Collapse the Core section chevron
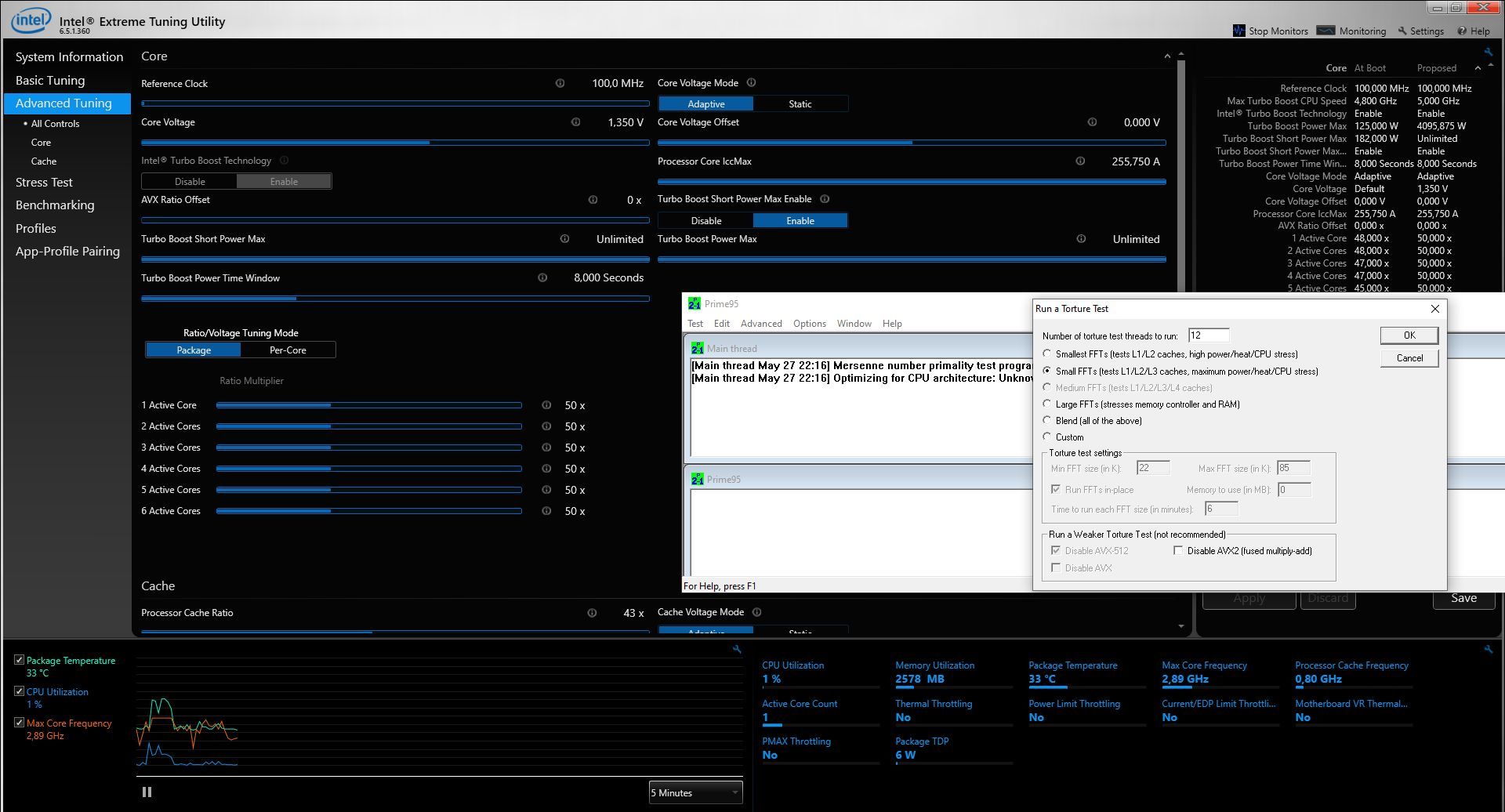Viewport: 1505px width, 812px height. click(x=1167, y=56)
